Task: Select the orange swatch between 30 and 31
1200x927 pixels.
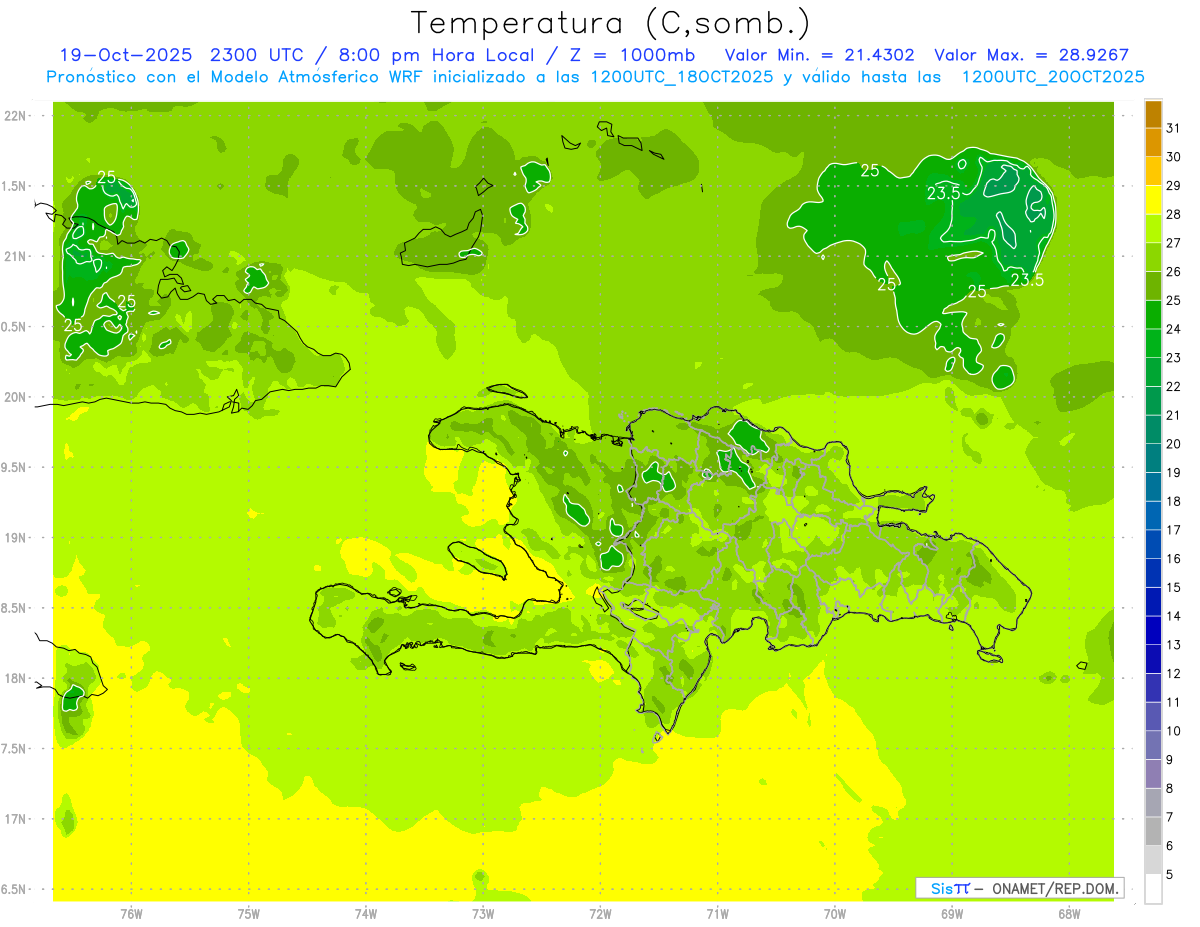Action: point(1153,143)
